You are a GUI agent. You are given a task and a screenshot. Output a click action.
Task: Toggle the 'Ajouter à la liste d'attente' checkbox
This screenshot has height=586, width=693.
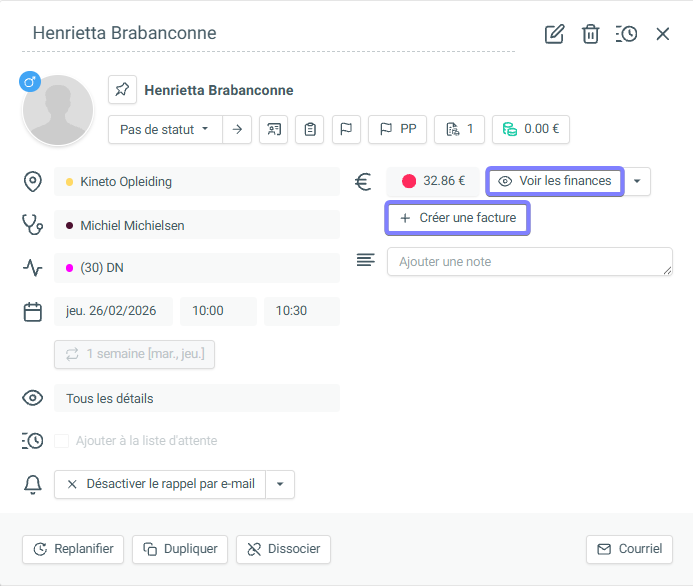(62, 441)
